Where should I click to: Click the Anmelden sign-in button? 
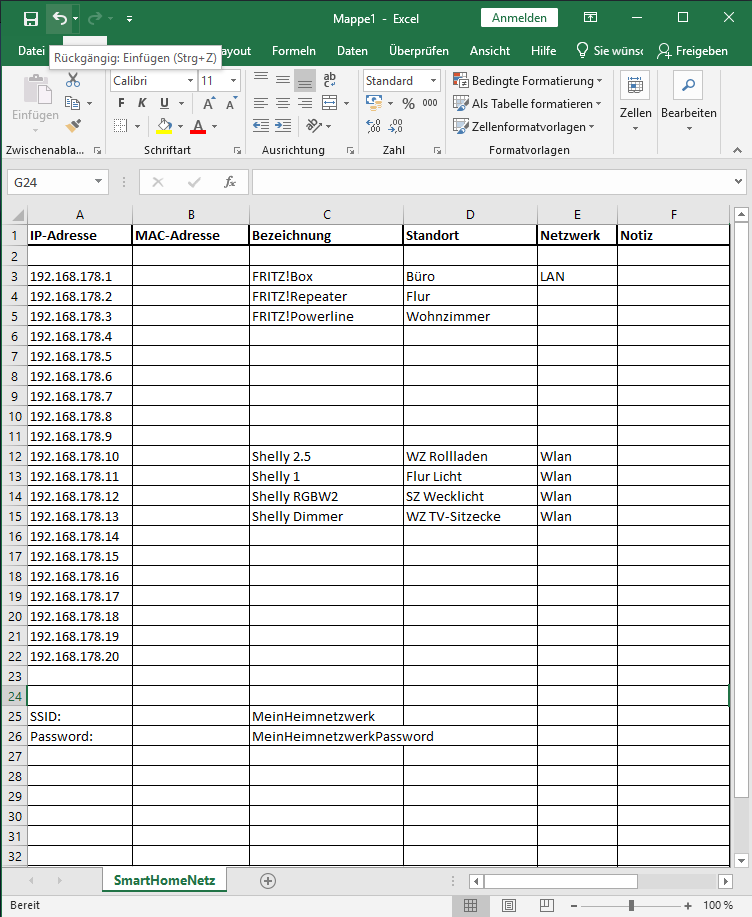[x=519, y=18]
